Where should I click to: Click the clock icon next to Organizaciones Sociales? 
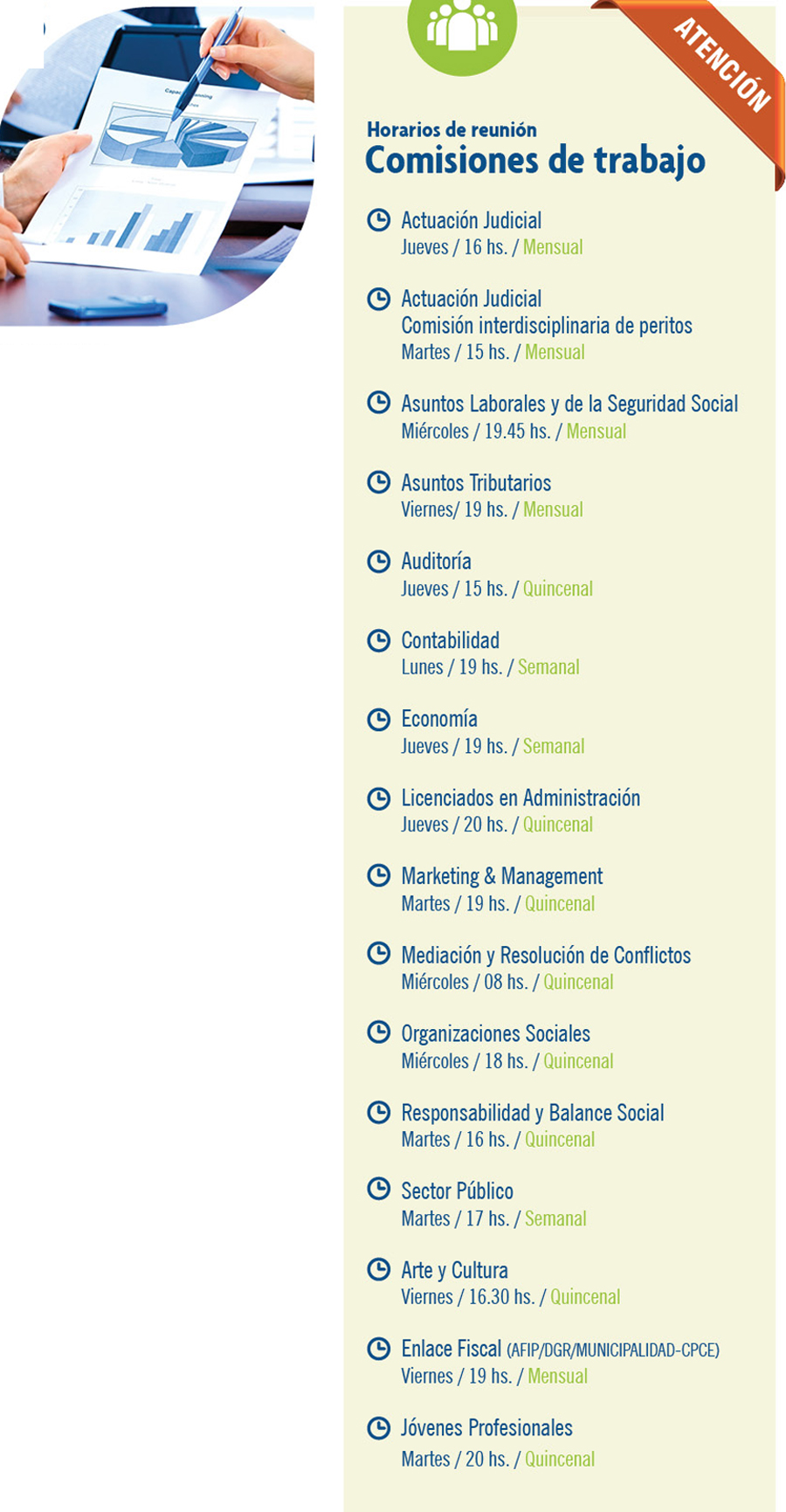pos(378,1032)
